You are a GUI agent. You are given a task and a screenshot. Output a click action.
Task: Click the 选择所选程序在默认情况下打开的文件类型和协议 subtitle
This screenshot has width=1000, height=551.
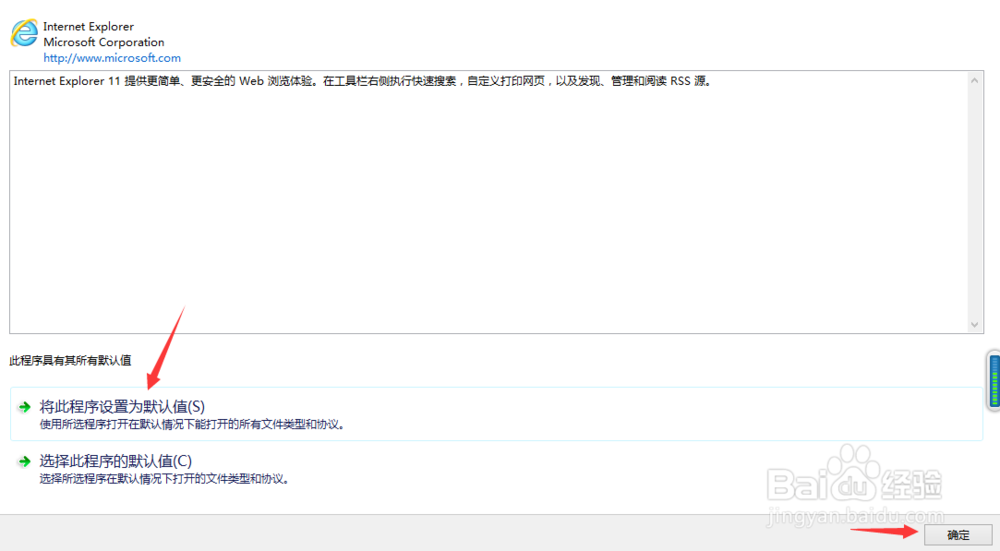click(x=165, y=479)
